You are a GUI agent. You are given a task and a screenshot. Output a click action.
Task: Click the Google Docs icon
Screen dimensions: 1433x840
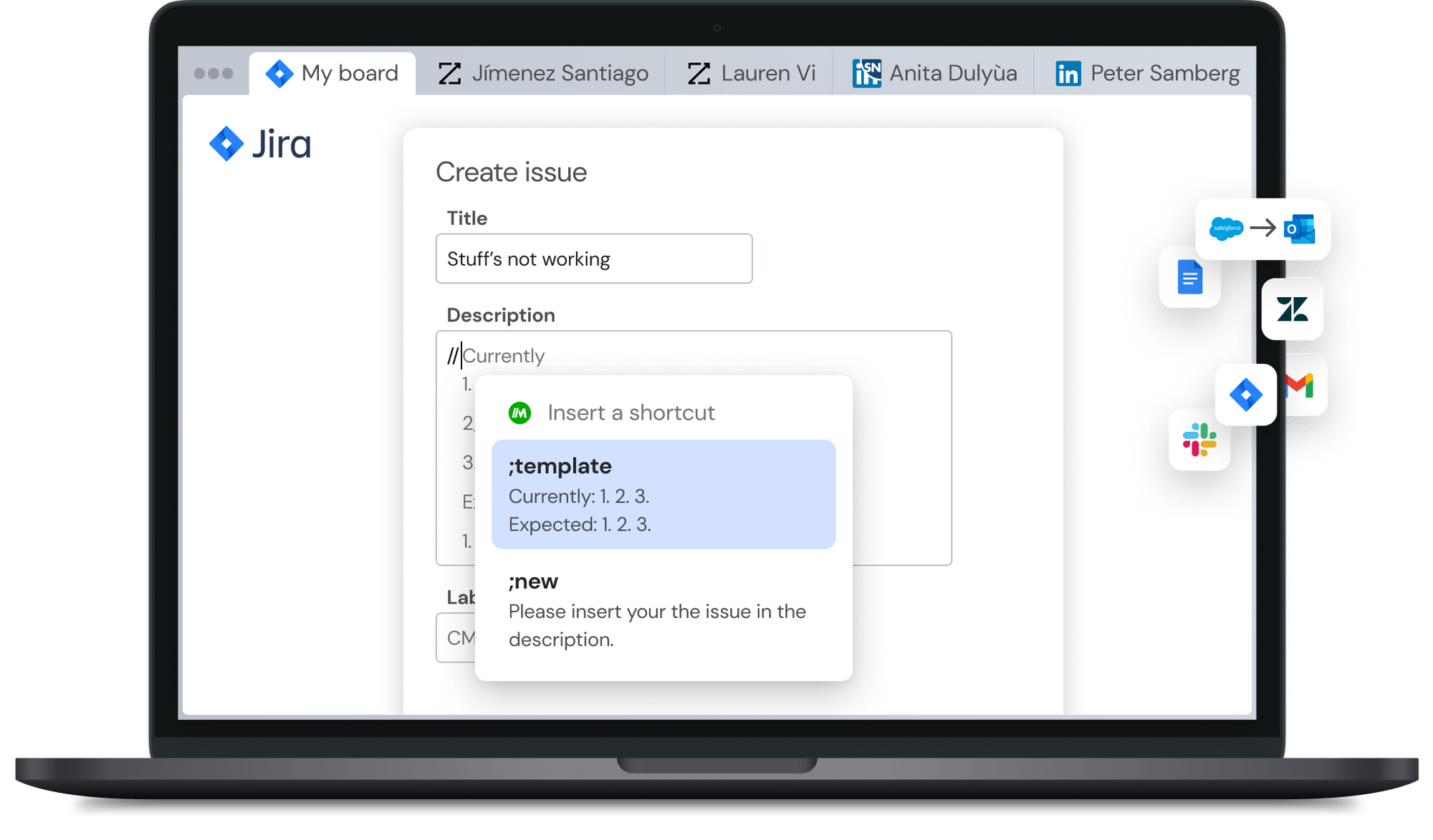1189,278
